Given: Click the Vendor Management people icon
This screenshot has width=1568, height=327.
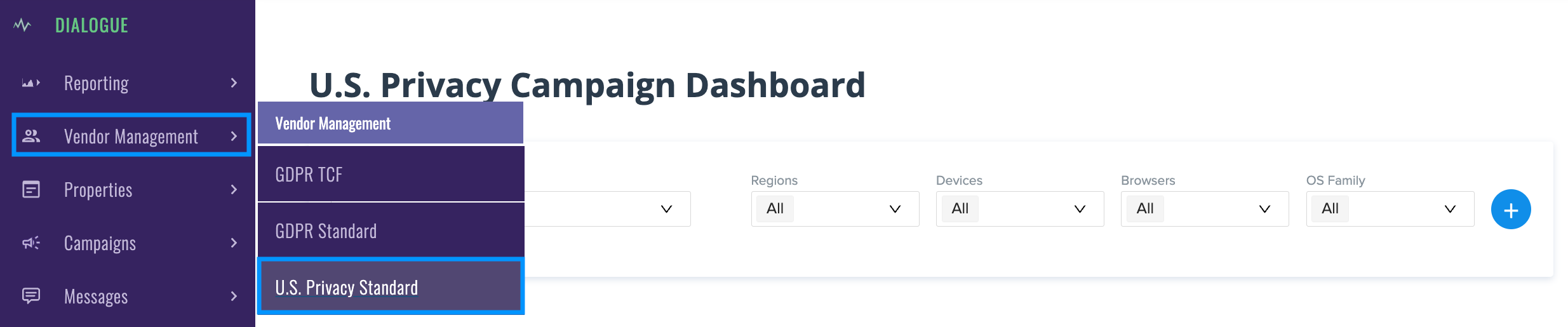Looking at the screenshot, I should pyautogui.click(x=31, y=136).
